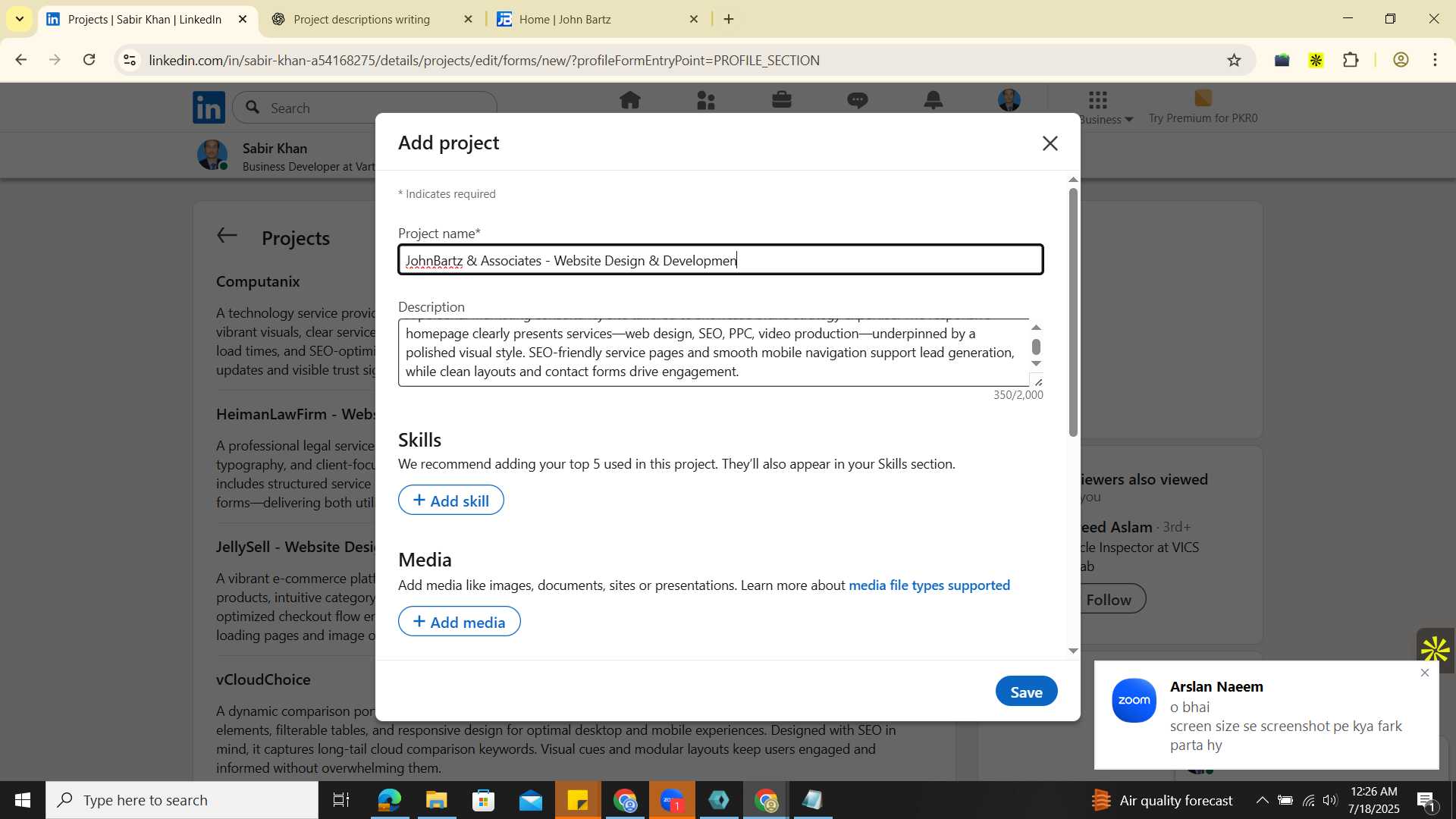Reload the current page
The image size is (1456, 819).
click(x=89, y=60)
